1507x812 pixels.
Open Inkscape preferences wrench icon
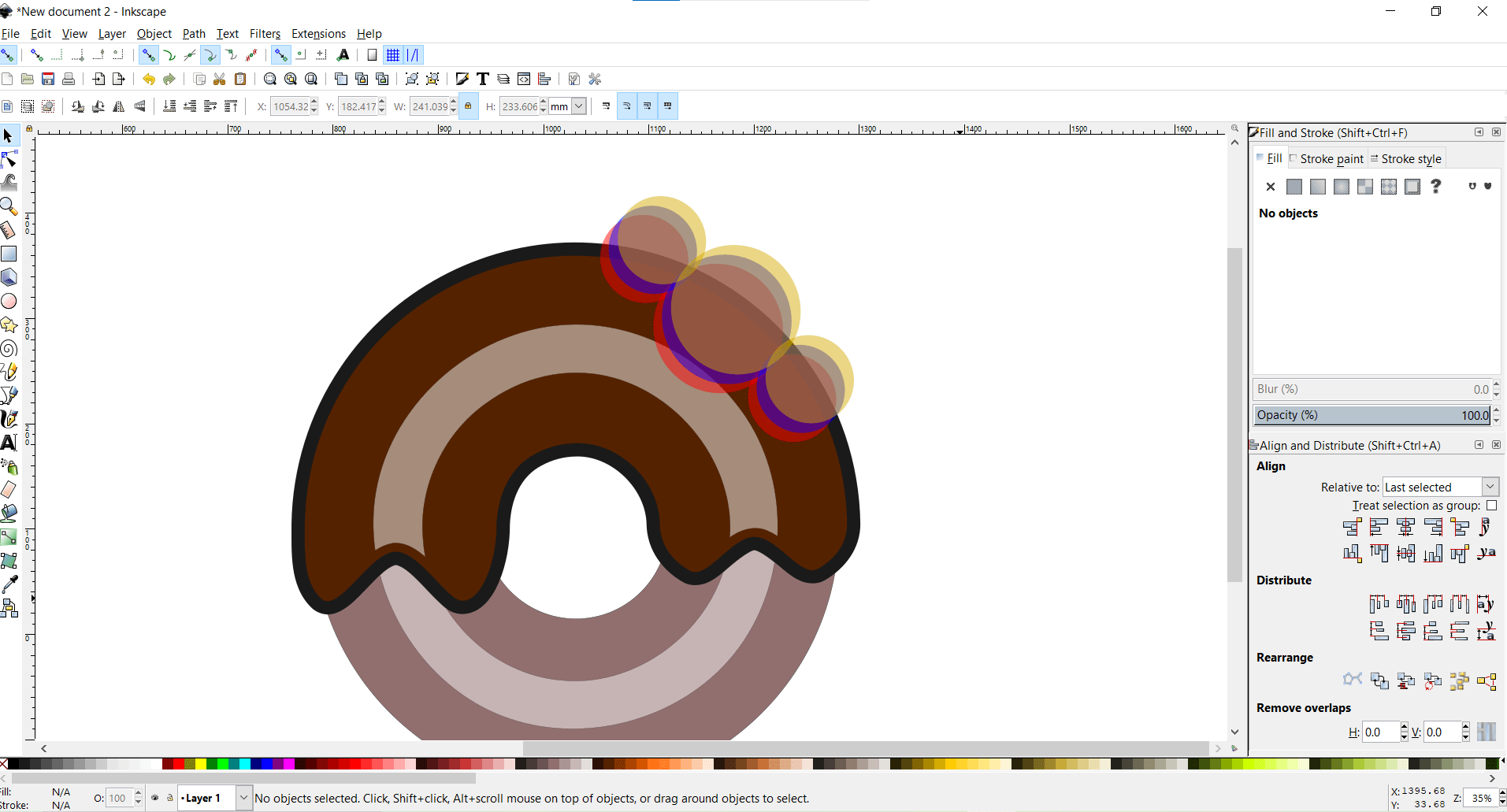595,79
